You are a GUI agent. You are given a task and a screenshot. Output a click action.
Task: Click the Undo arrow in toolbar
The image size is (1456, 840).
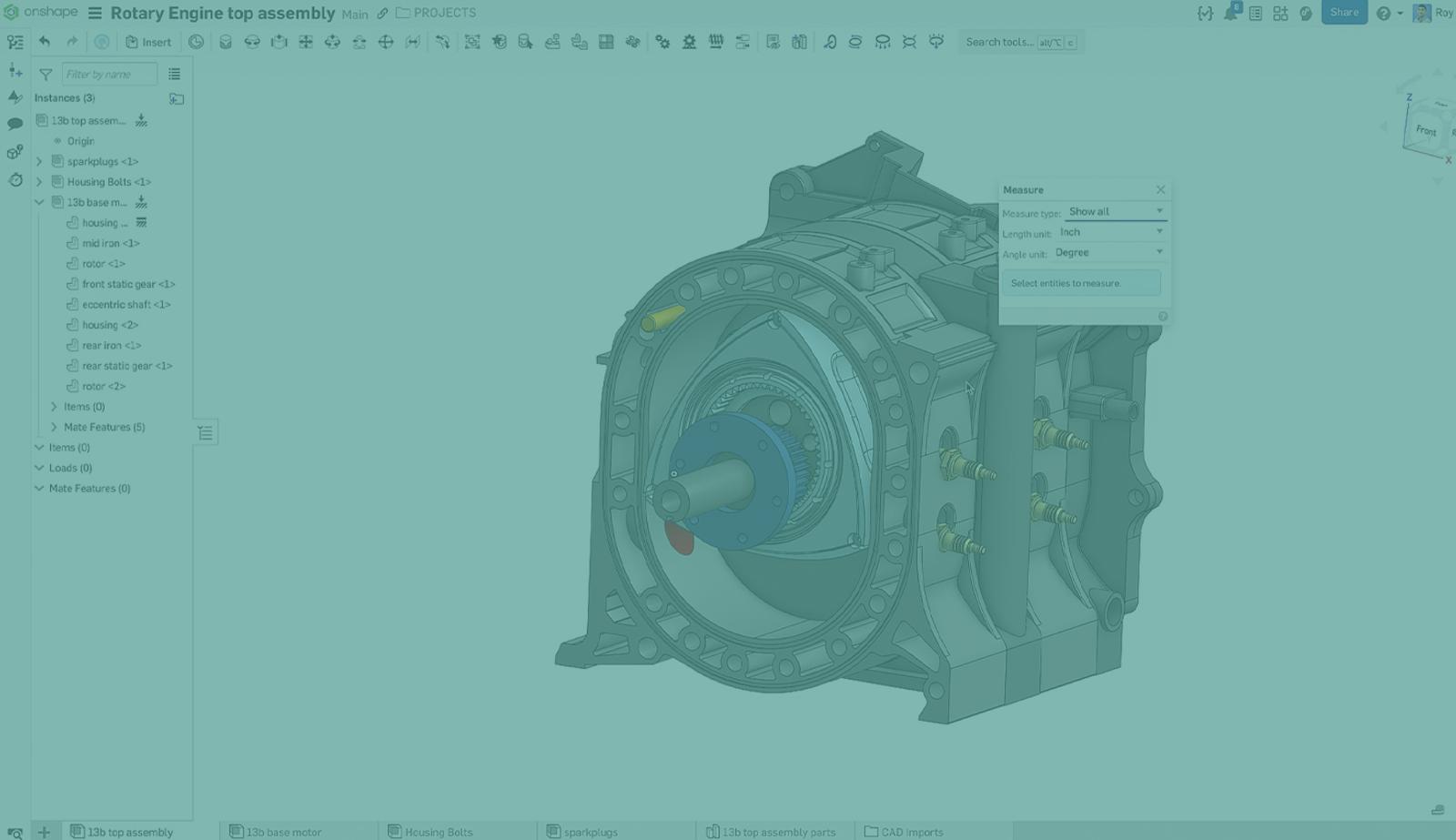45,42
